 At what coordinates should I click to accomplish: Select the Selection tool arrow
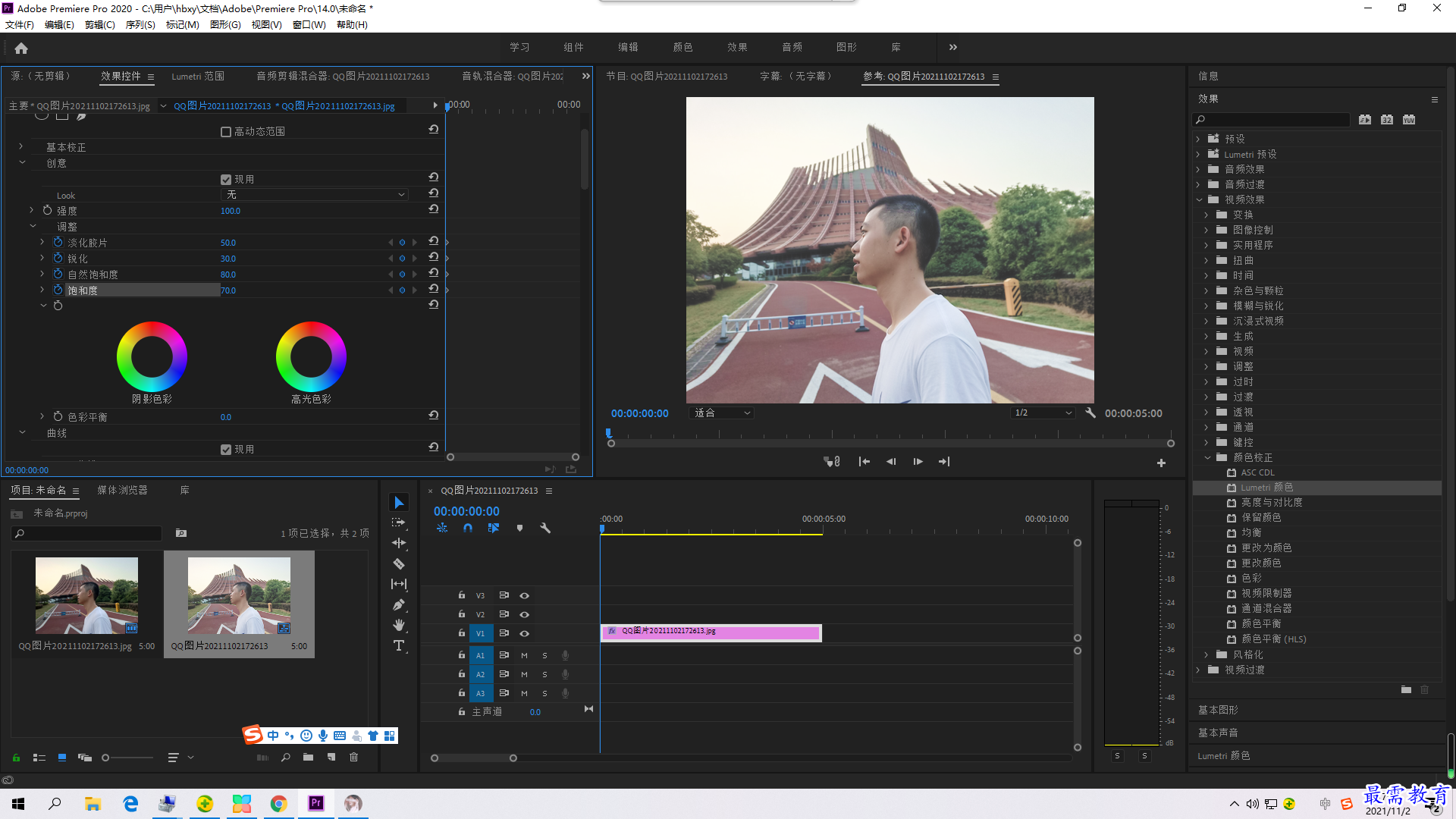coord(399,503)
